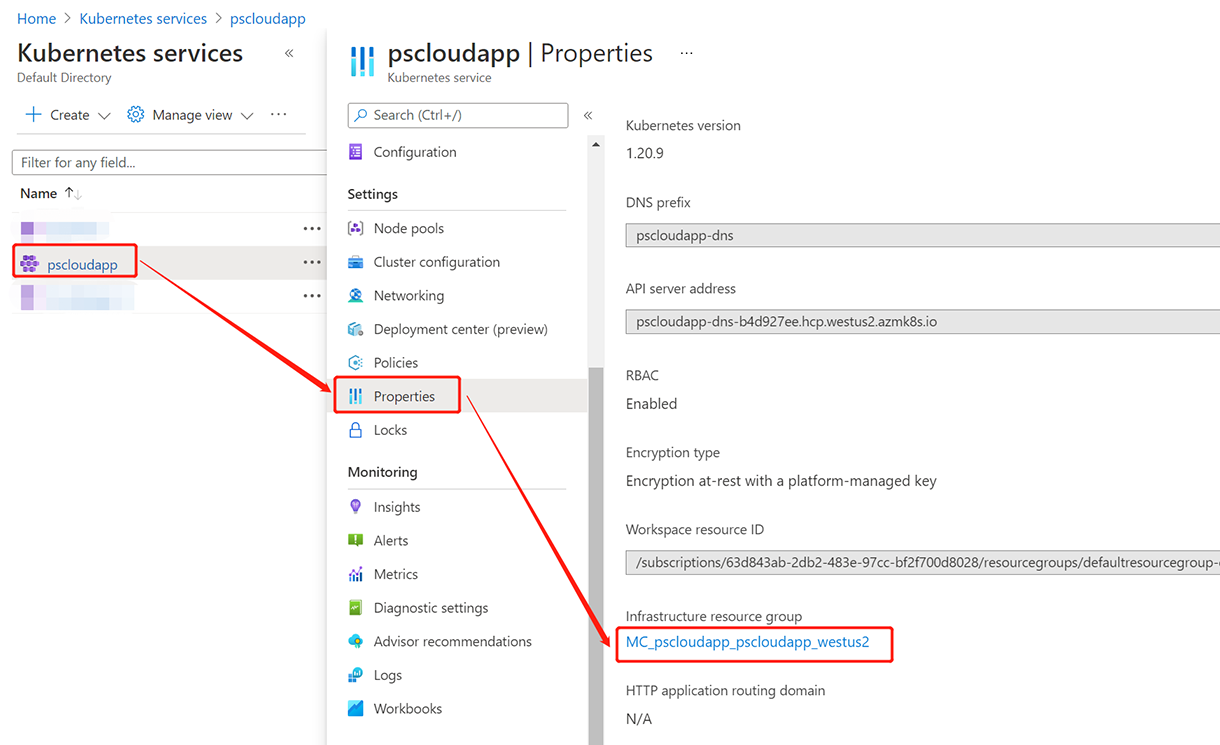Collapse the Kubernetes services list panel
Screen dimensions: 1220x745
point(289,53)
